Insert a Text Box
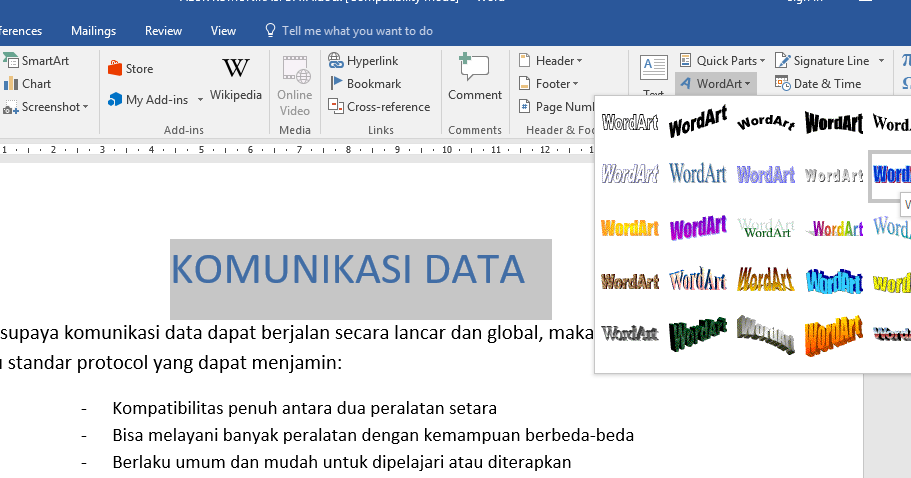This screenshot has width=911, height=478. (654, 76)
